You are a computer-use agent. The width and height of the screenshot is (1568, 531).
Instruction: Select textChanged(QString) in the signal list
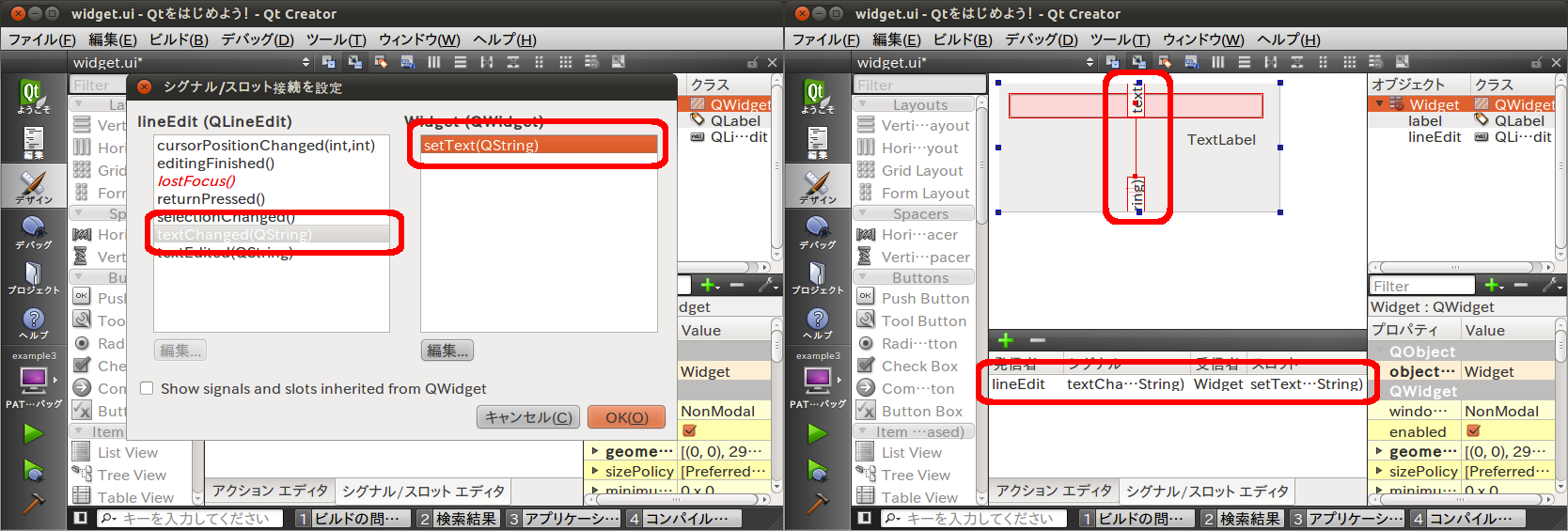(234, 235)
